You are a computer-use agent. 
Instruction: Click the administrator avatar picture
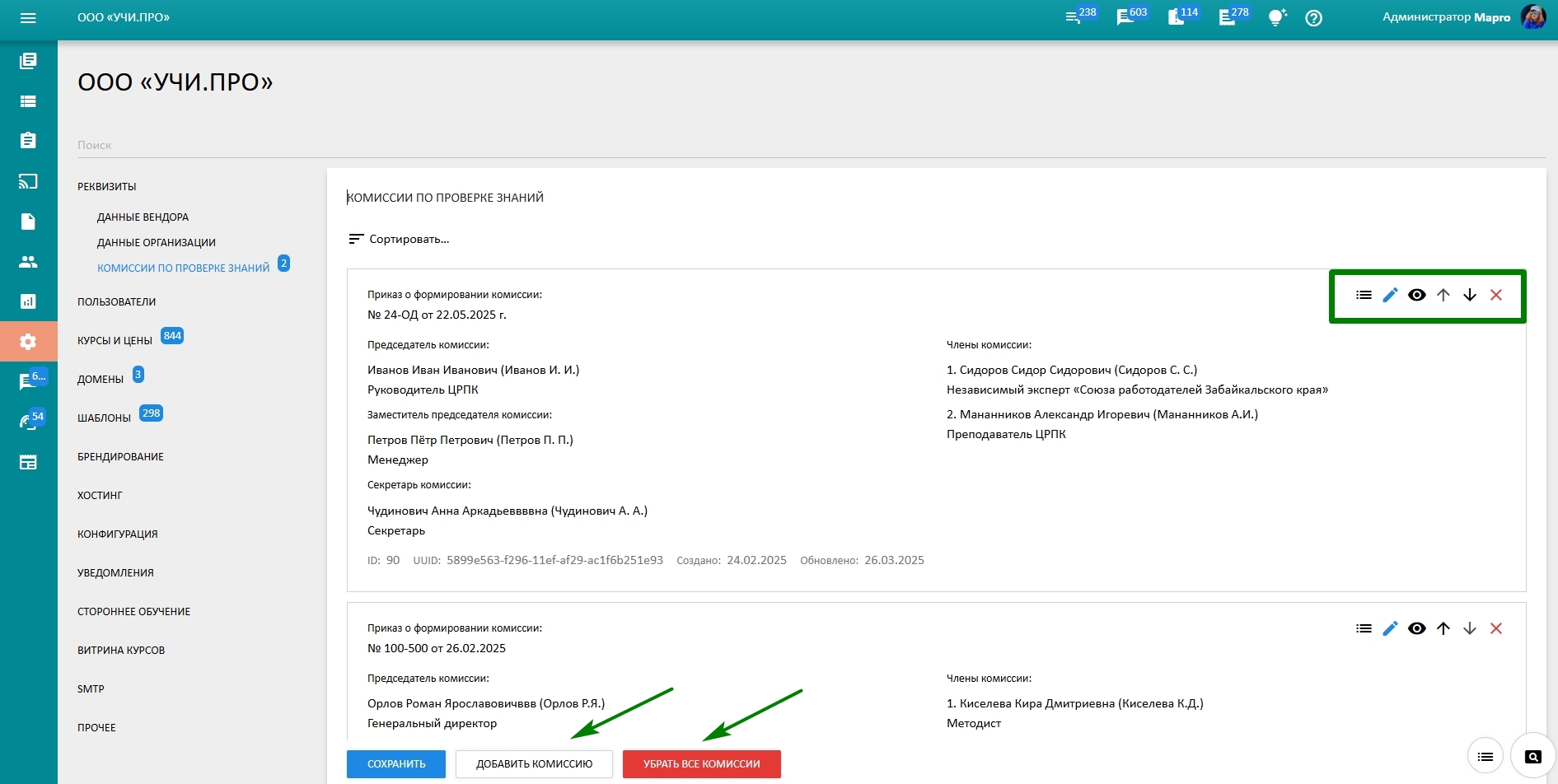tap(1533, 16)
